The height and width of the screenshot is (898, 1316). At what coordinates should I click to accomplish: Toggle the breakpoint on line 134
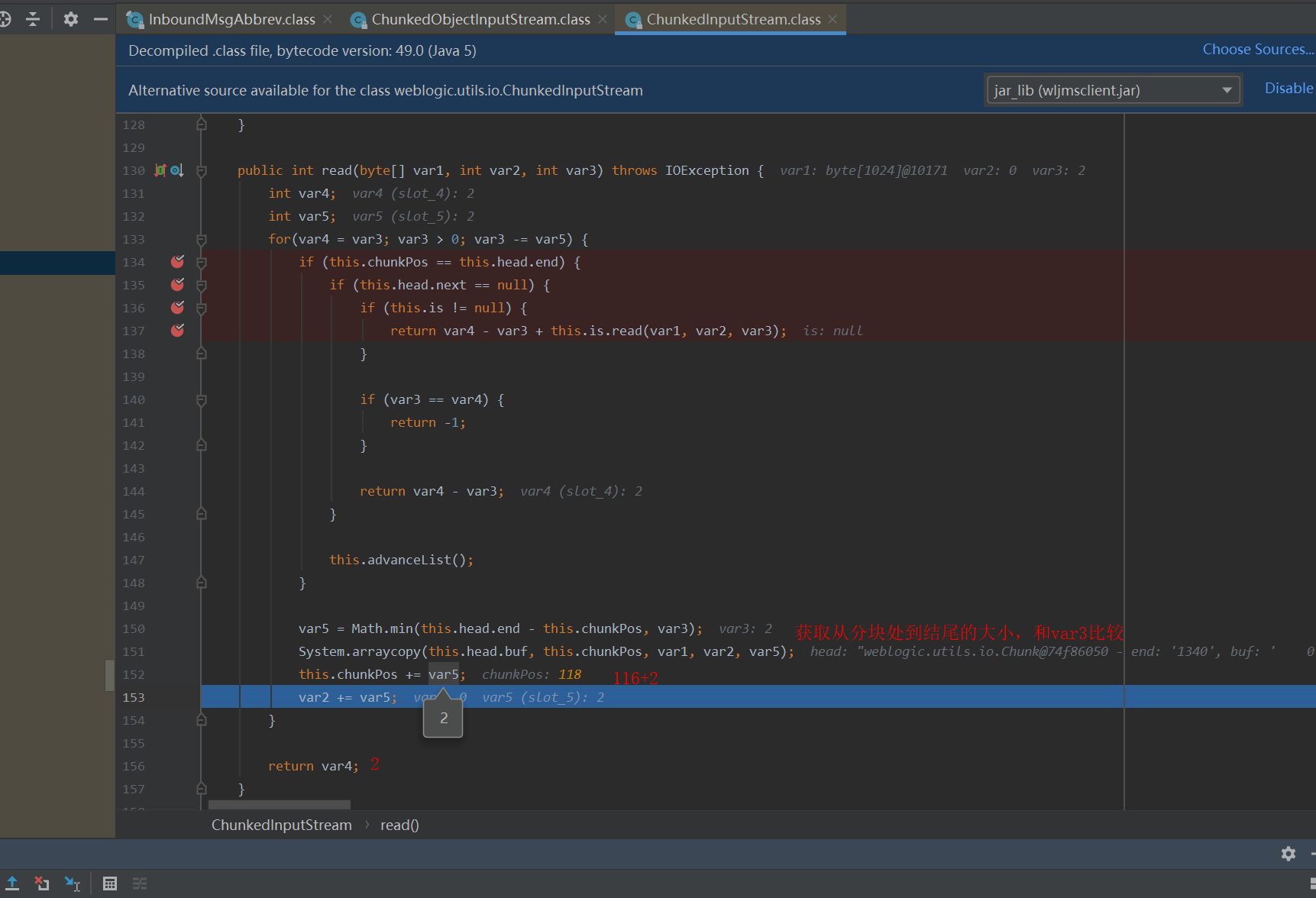pos(177,262)
